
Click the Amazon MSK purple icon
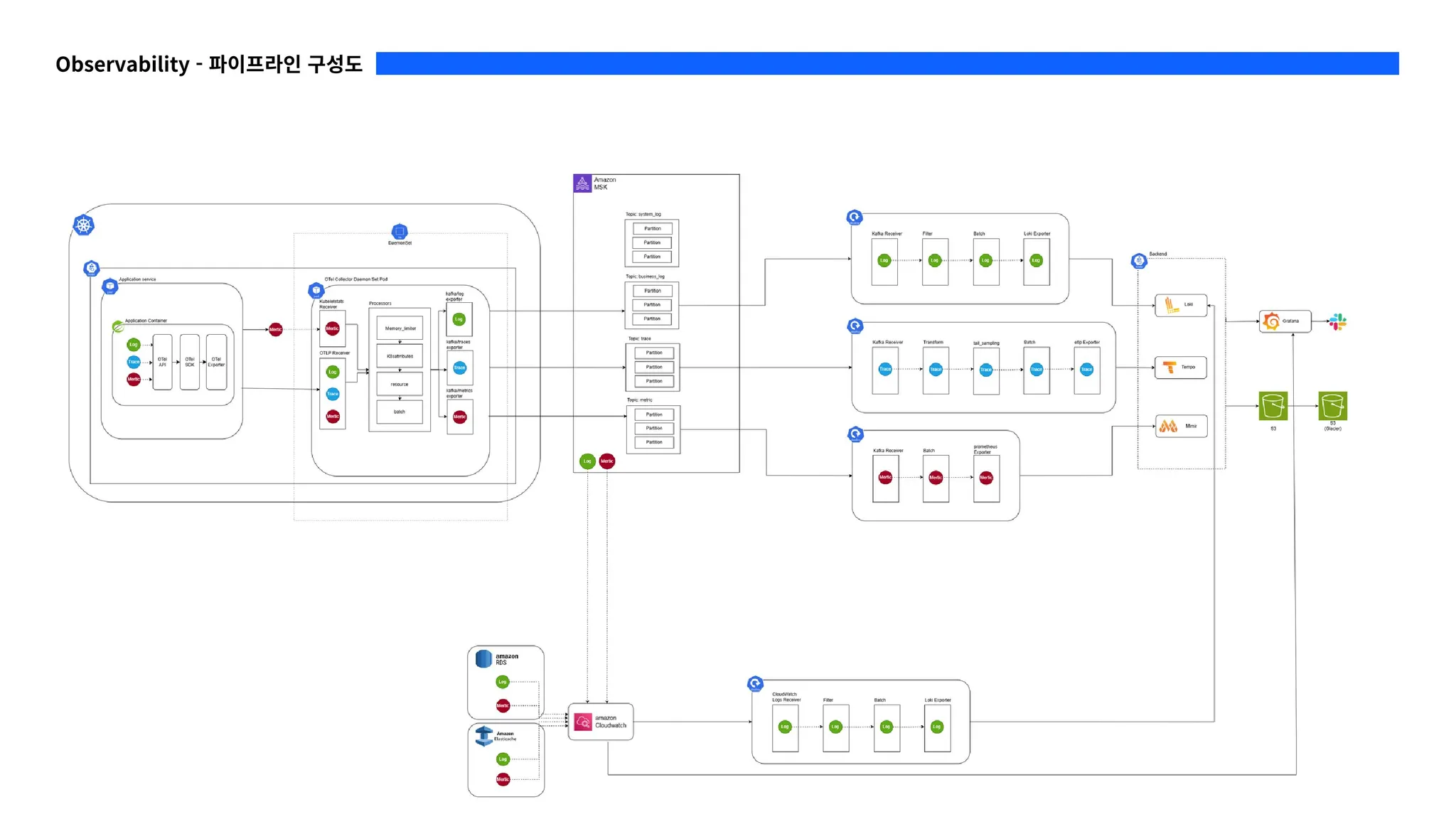point(582,183)
